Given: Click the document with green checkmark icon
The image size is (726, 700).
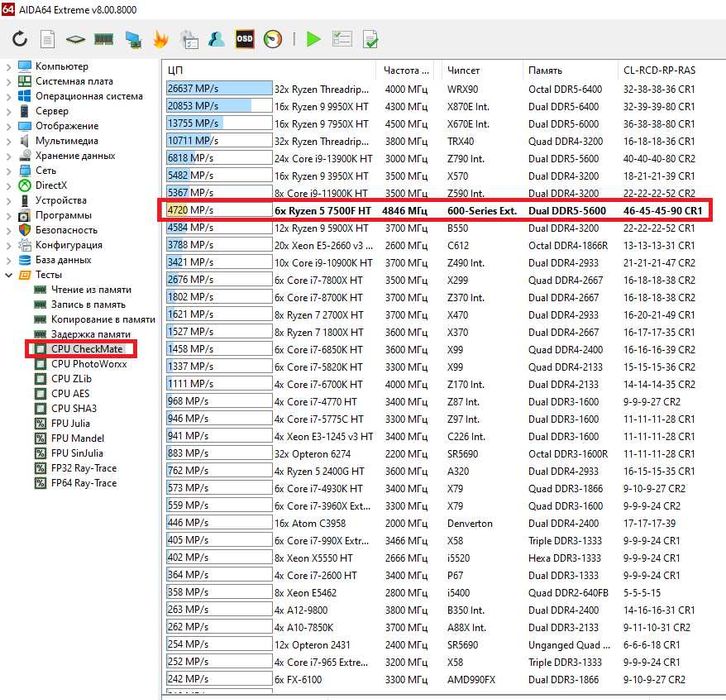Looking at the screenshot, I should tap(370, 40).
